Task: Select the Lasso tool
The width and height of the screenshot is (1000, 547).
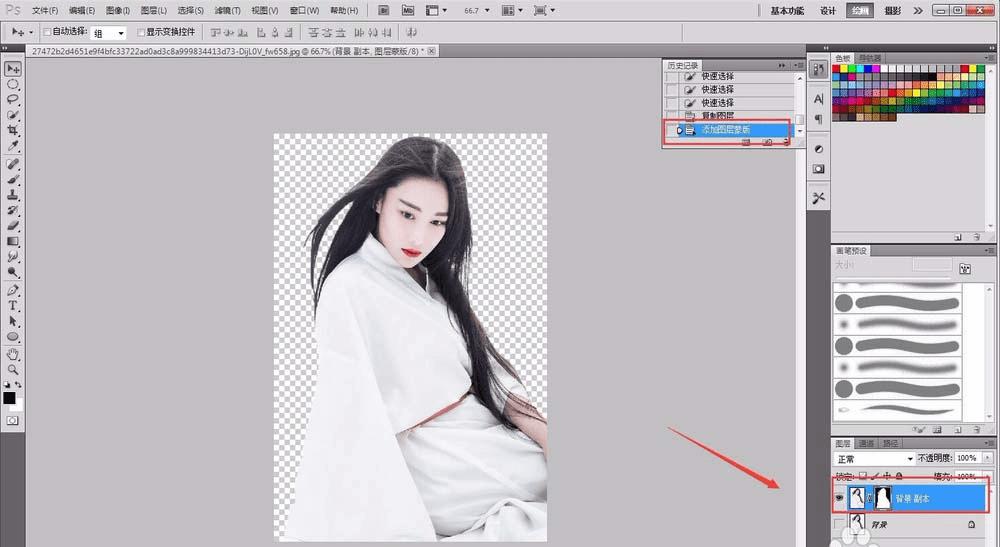Action: pyautogui.click(x=13, y=101)
